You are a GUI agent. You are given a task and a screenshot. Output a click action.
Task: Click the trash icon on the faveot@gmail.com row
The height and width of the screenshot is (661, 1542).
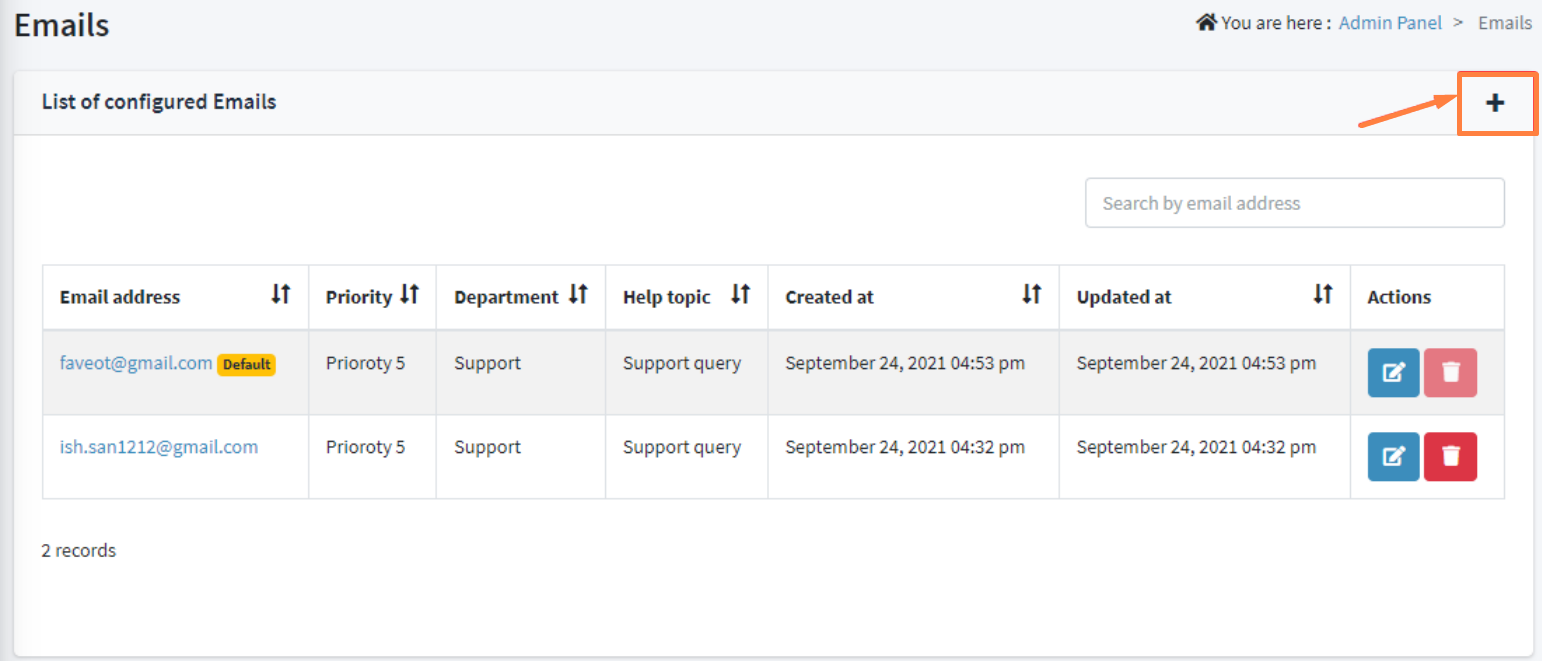1450,372
